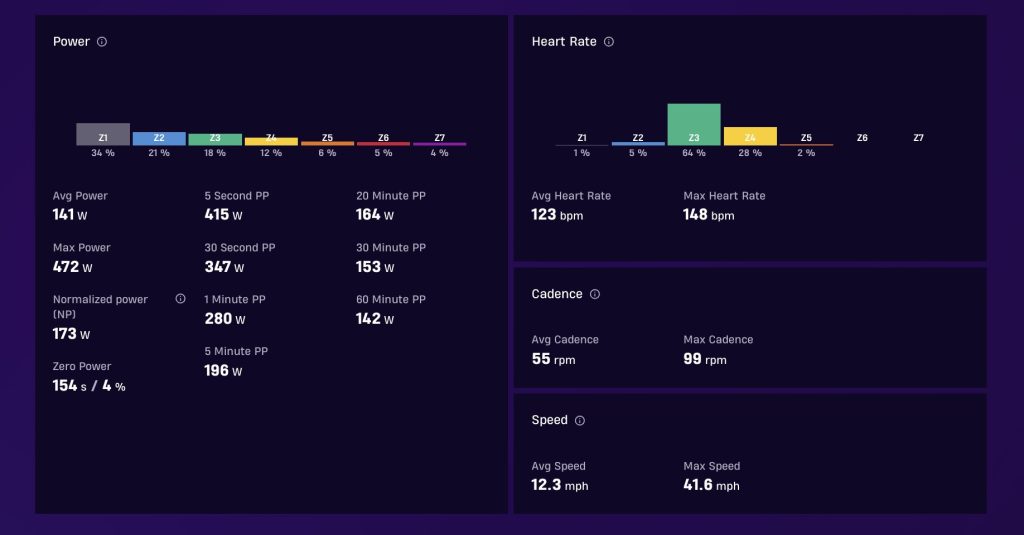The width and height of the screenshot is (1024, 535).
Task: Click the Zero Power metric
Action: pos(89,377)
